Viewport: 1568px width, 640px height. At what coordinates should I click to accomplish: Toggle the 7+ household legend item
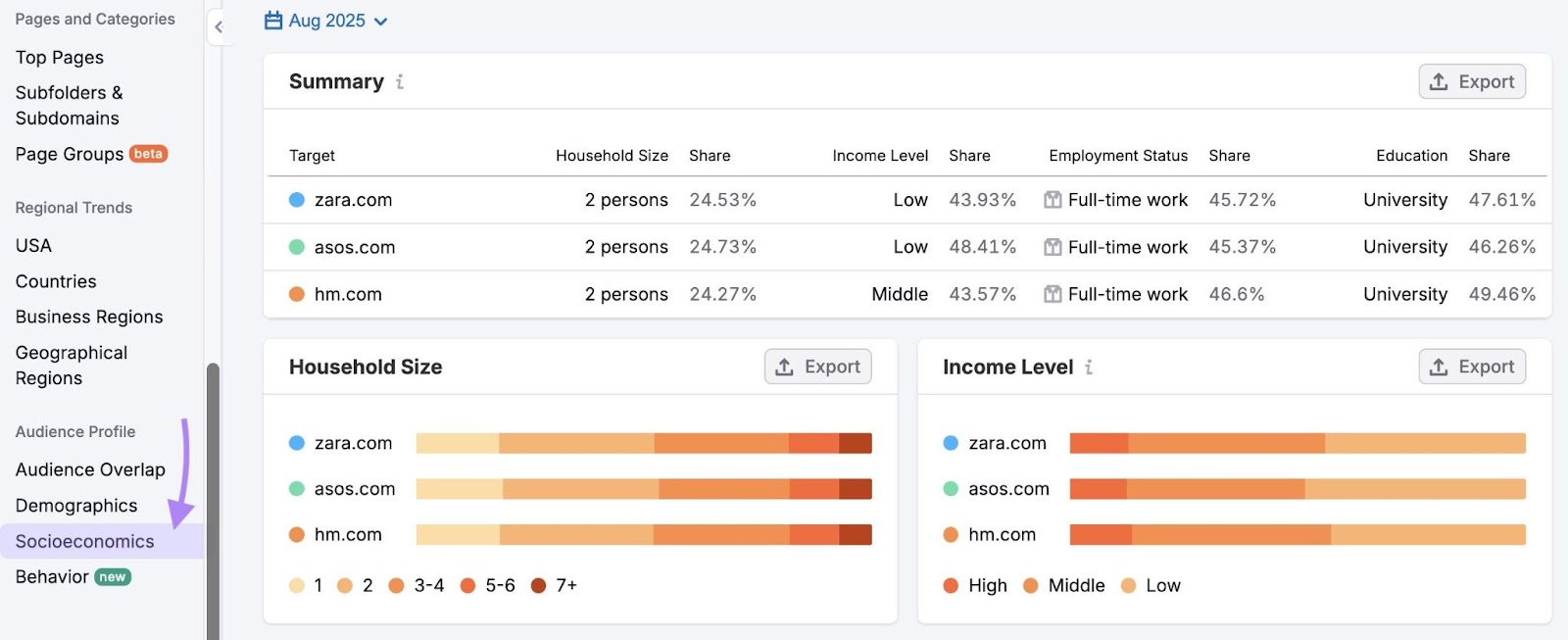554,586
